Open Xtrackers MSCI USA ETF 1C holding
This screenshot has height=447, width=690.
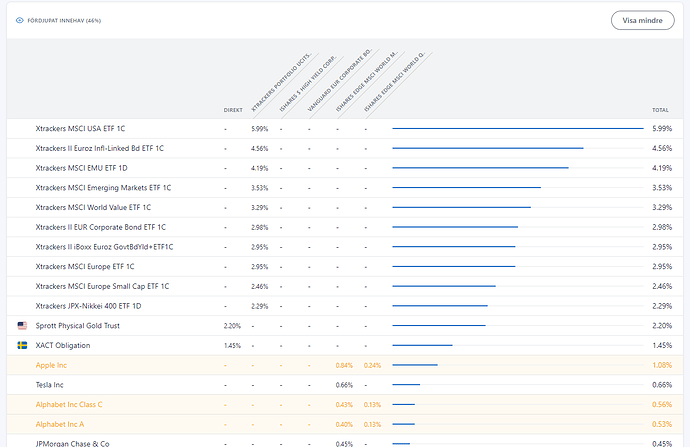click(80, 128)
